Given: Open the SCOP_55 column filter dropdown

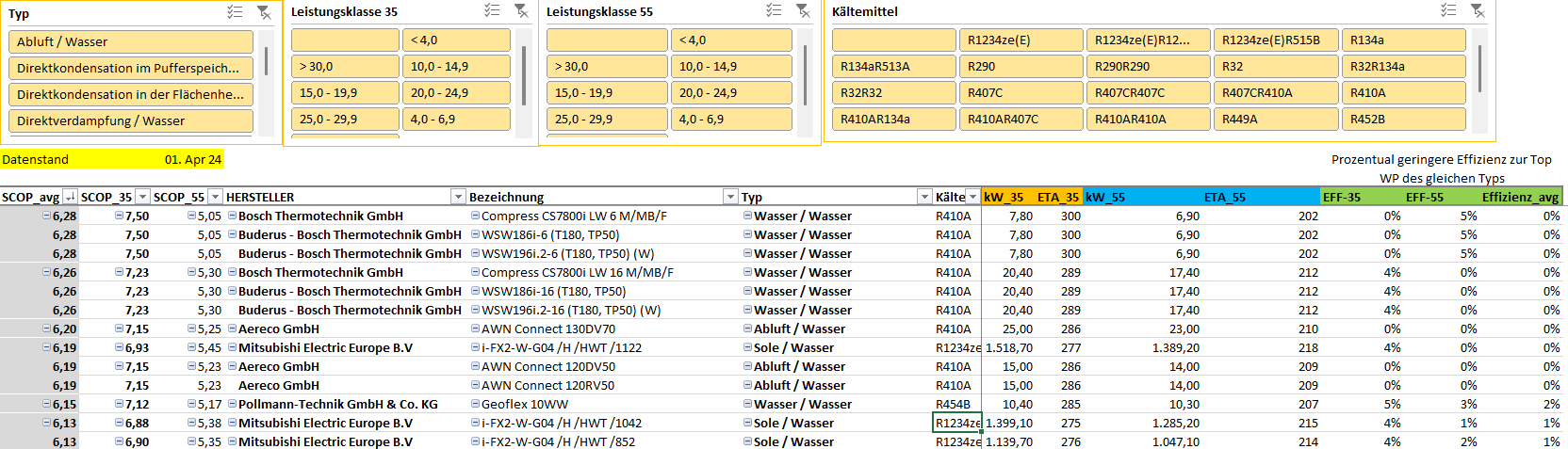Looking at the screenshot, I should (216, 197).
